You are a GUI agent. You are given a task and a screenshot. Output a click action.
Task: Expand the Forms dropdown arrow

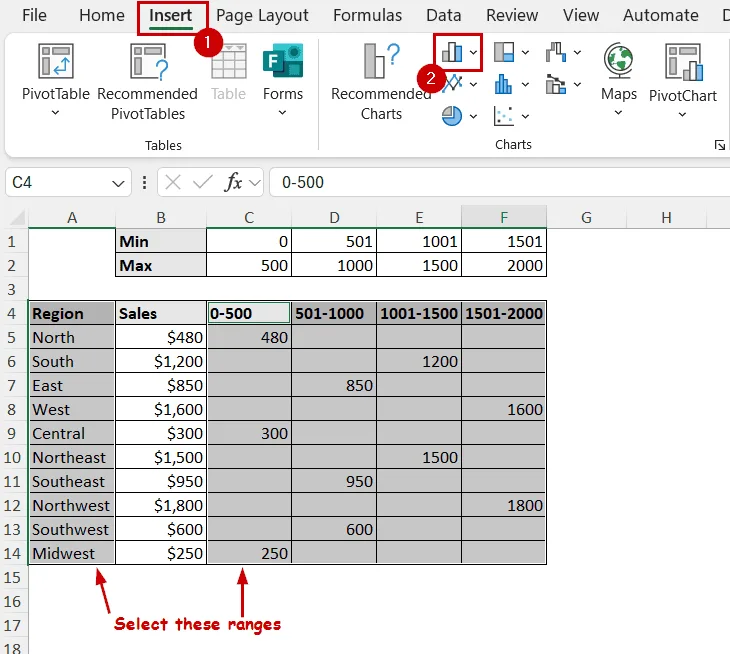(283, 113)
